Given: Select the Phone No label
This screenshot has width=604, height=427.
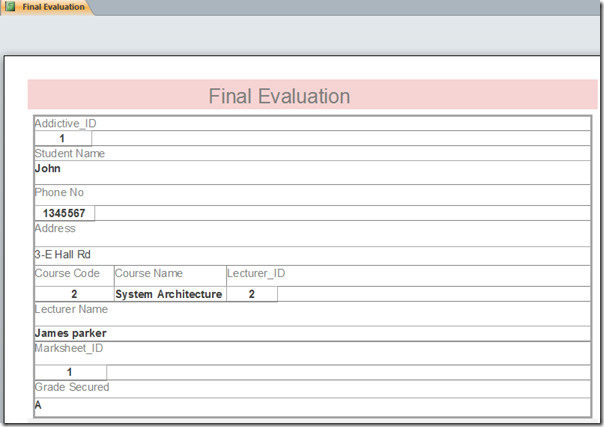Looking at the screenshot, I should (59, 193).
